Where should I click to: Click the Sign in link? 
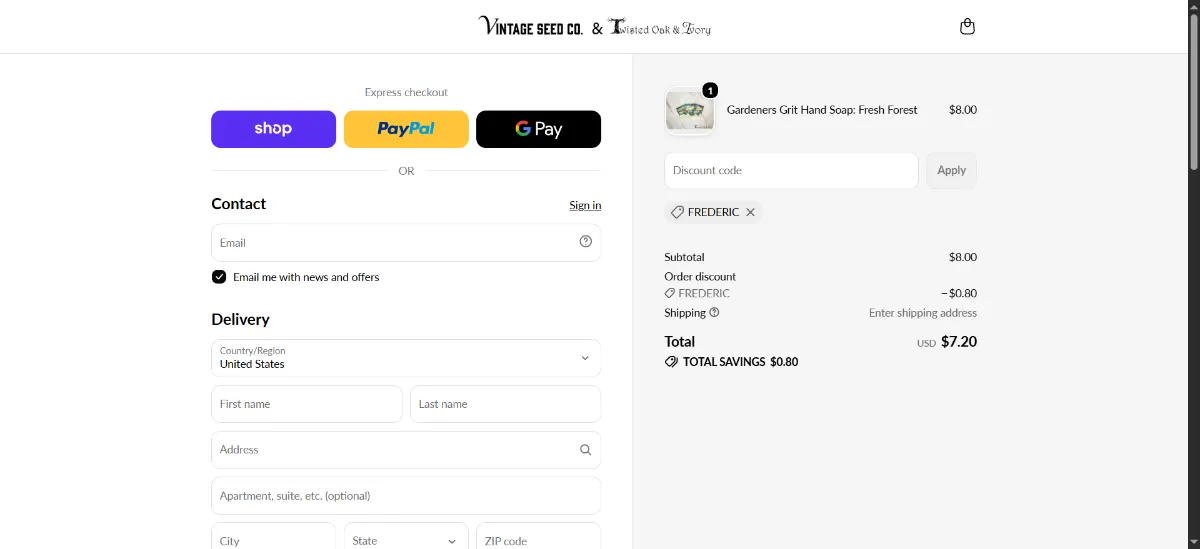(585, 205)
